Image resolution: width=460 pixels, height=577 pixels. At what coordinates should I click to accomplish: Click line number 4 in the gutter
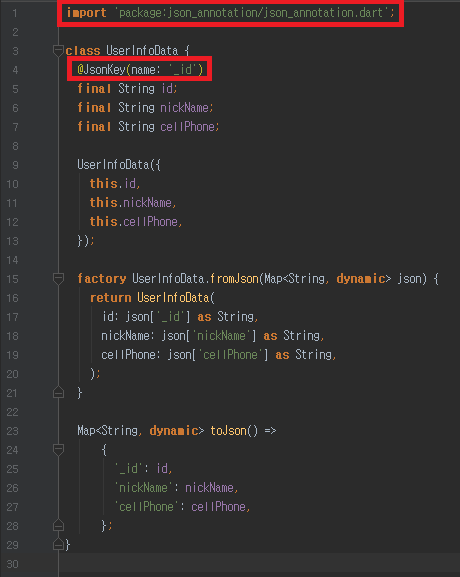(x=15, y=70)
